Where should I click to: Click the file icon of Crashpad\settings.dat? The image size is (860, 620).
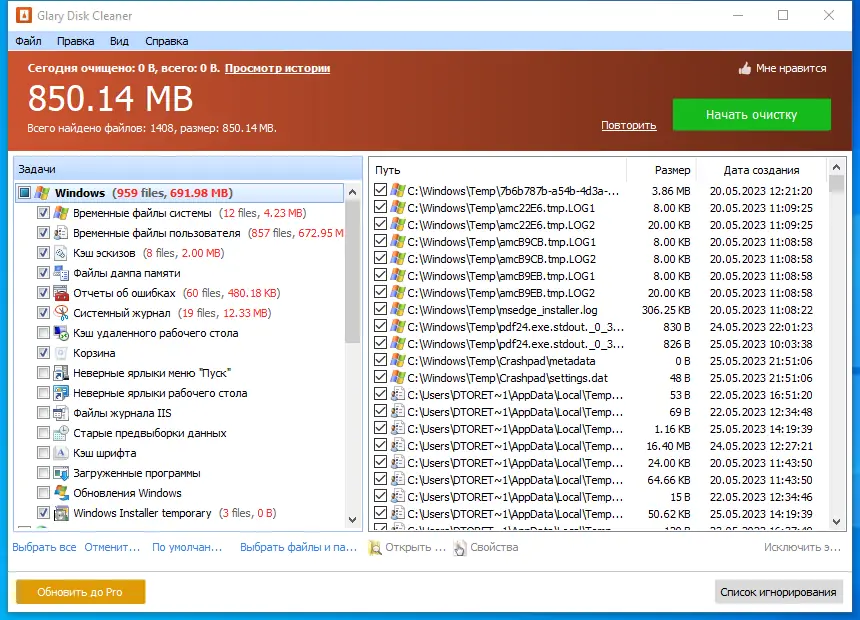[398, 377]
